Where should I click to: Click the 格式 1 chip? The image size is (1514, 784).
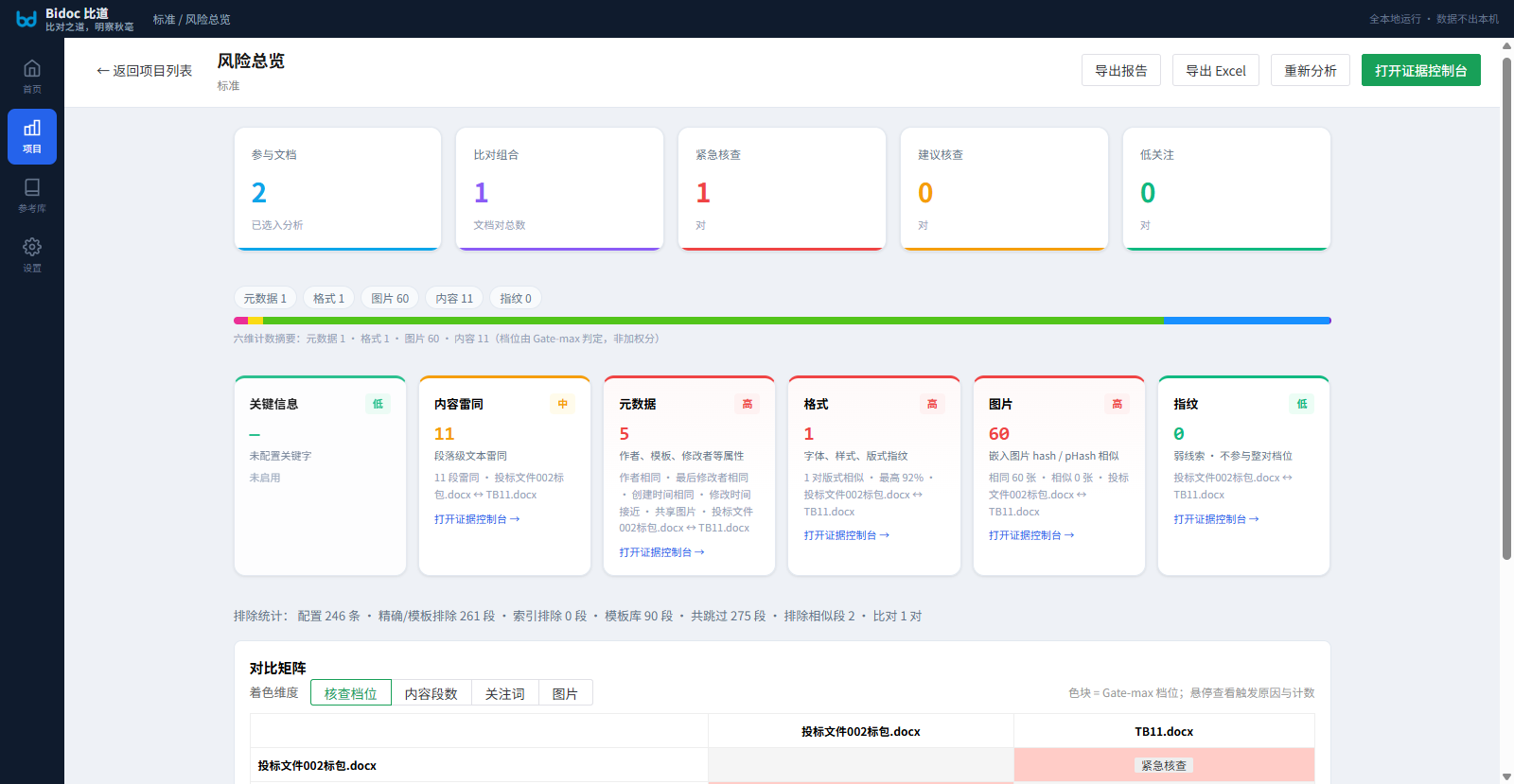tap(329, 298)
